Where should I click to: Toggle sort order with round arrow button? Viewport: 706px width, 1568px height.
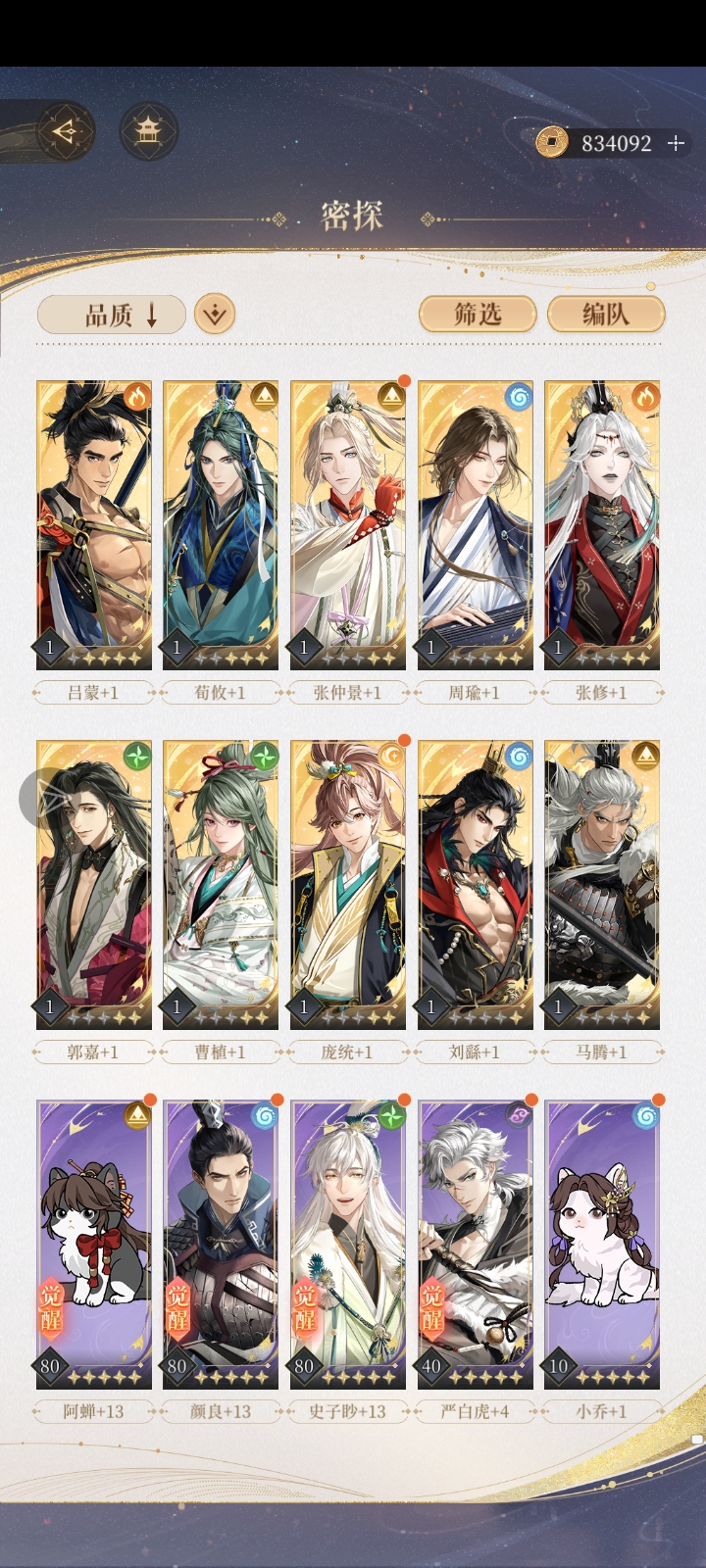(215, 315)
